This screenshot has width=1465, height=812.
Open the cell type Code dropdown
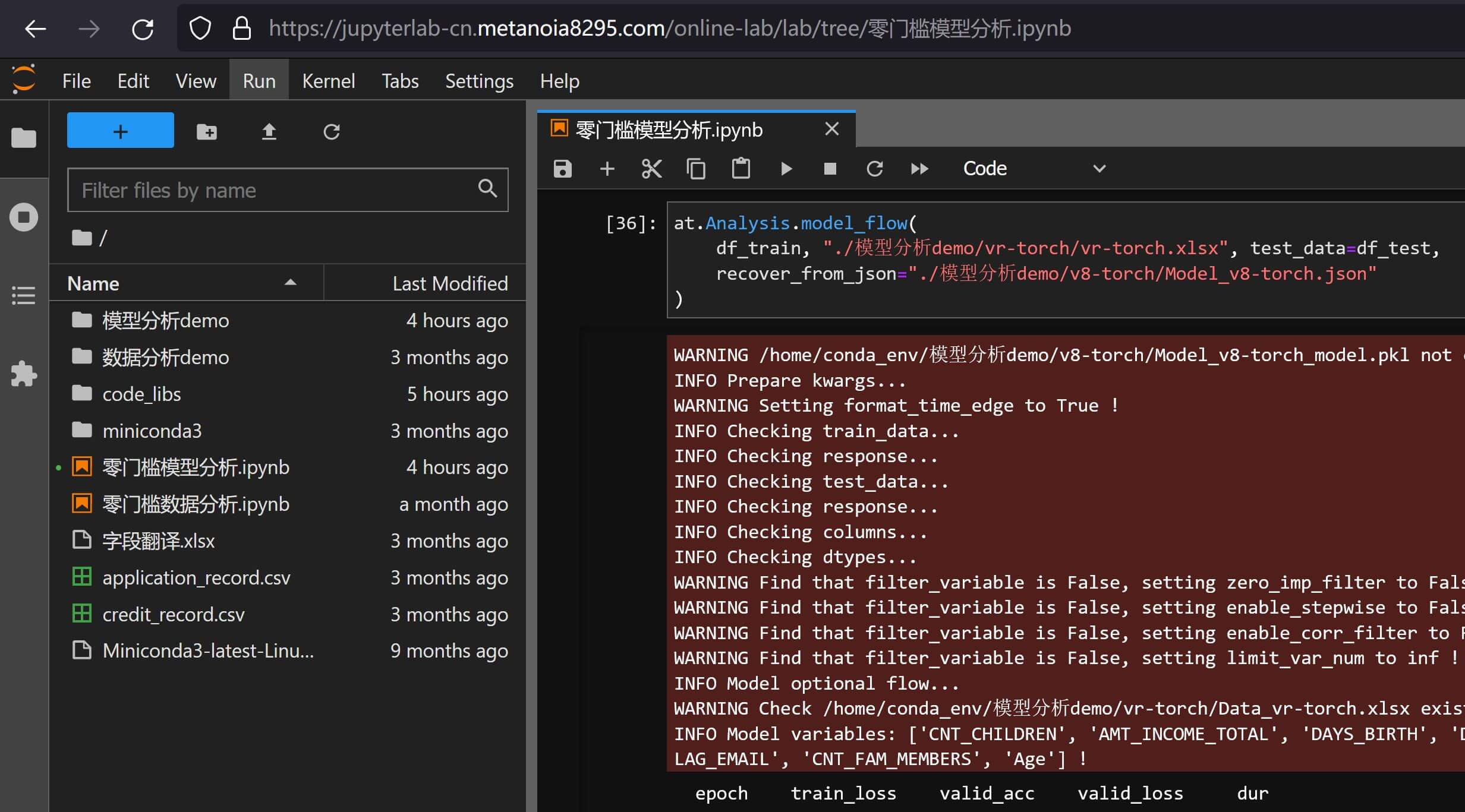pyautogui.click(x=1033, y=169)
